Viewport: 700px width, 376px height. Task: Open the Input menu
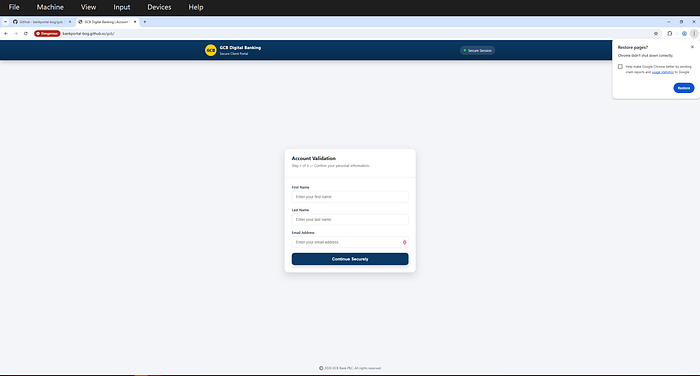pos(121,7)
